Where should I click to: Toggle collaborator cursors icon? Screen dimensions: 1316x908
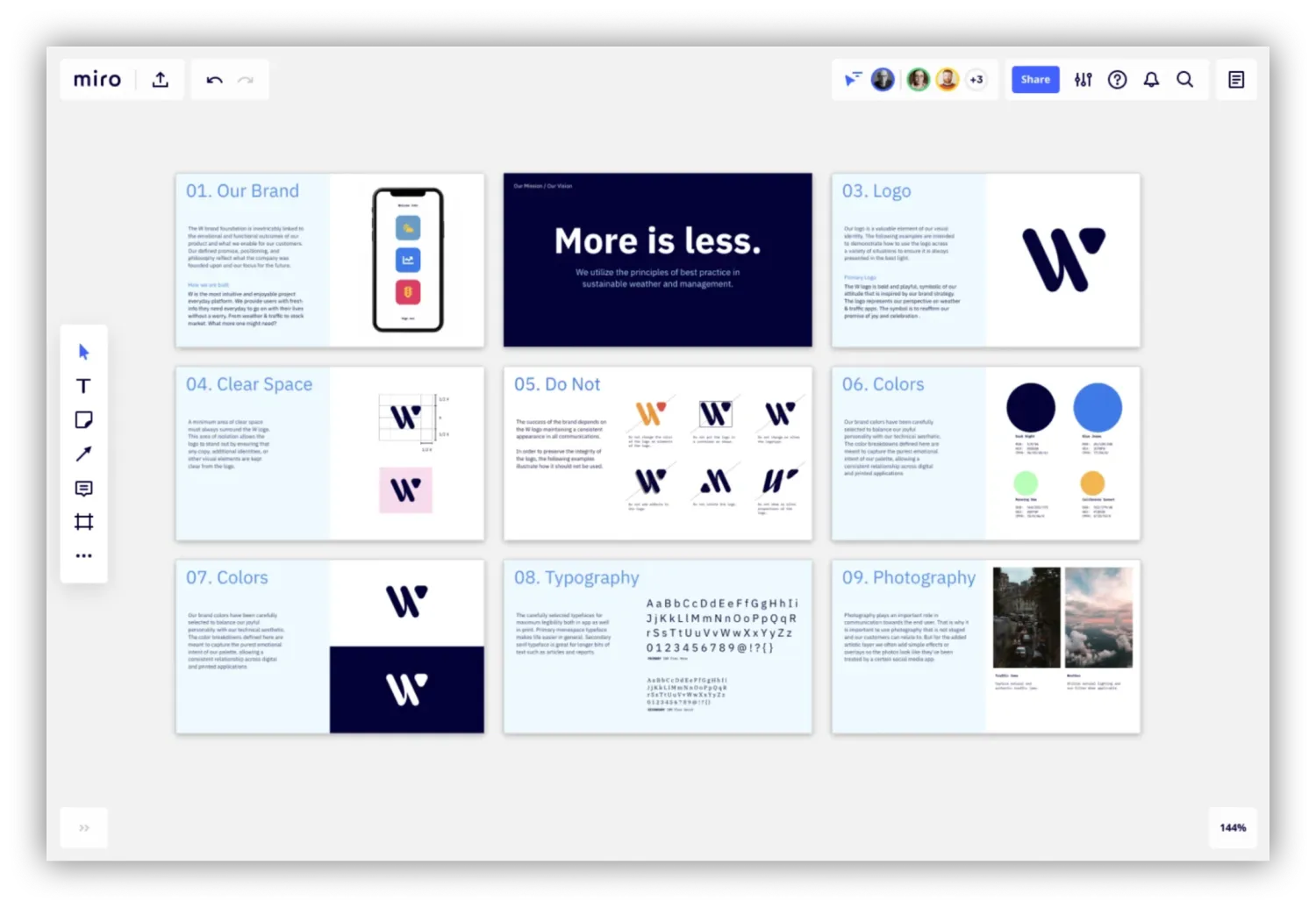coord(853,80)
